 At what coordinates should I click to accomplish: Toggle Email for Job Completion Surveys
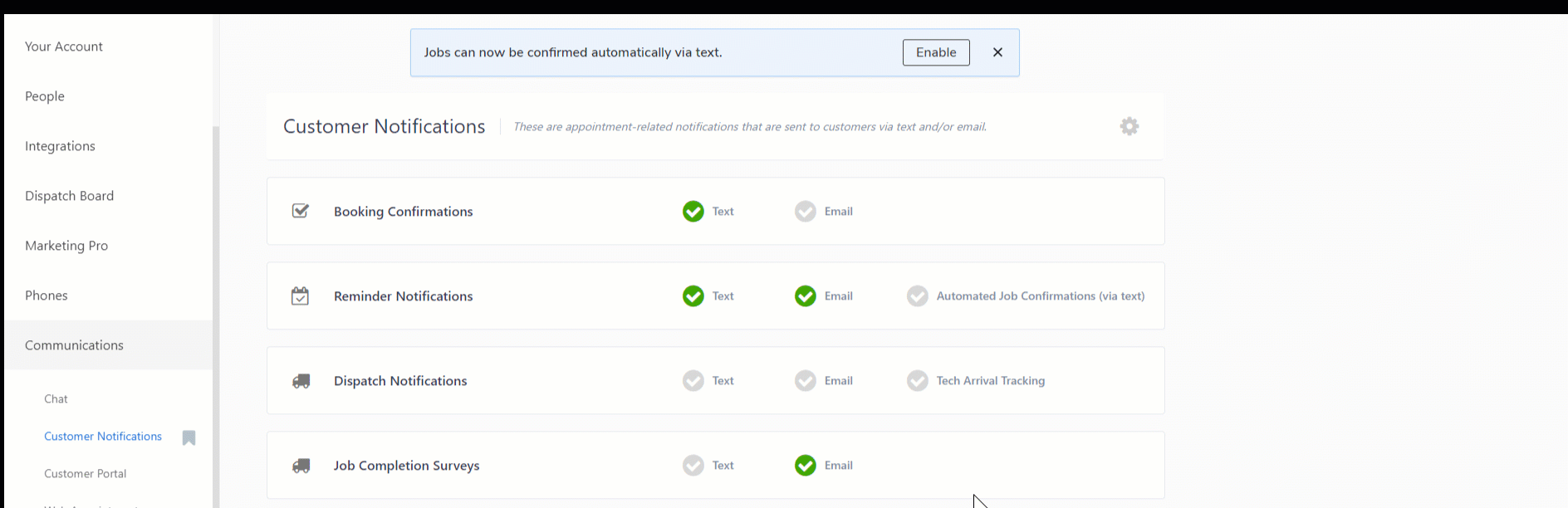point(805,466)
